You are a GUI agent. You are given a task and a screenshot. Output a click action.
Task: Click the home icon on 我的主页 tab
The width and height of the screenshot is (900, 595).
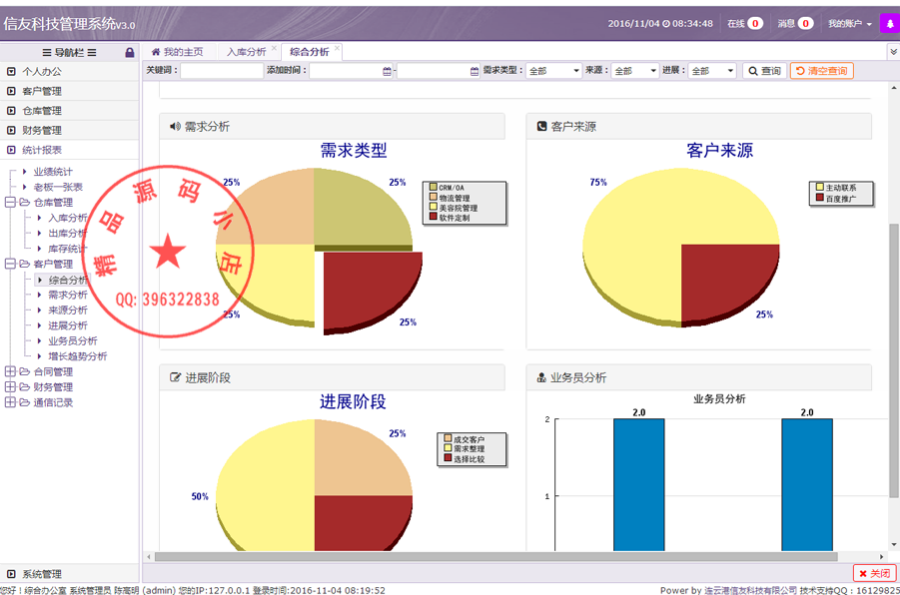155,52
